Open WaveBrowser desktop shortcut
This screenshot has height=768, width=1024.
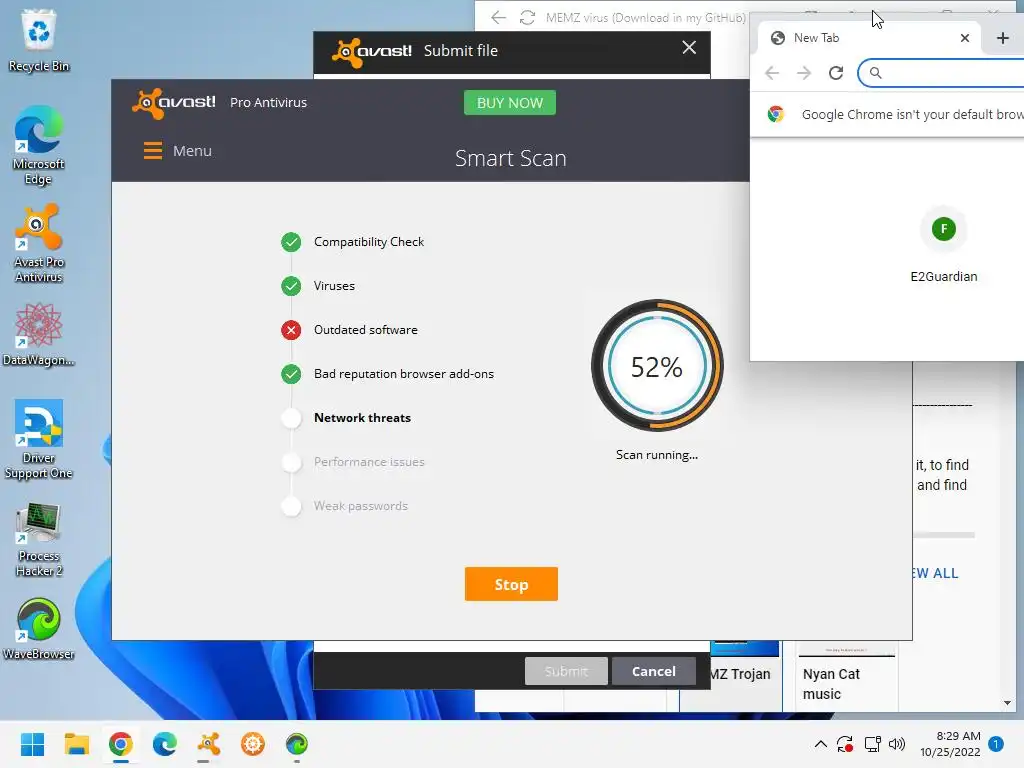39,628
